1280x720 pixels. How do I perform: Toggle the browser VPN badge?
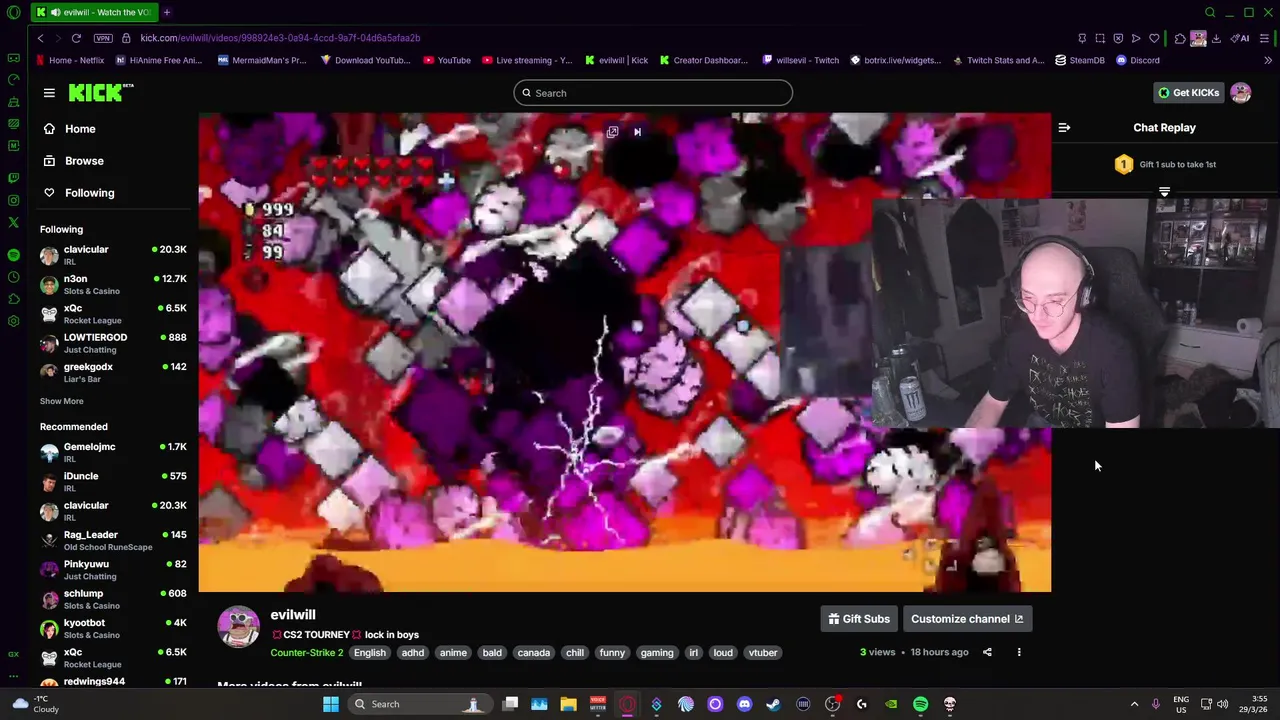(103, 38)
